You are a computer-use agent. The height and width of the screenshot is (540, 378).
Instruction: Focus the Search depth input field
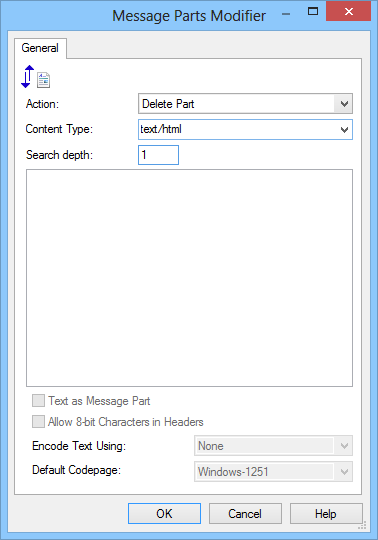(158, 155)
